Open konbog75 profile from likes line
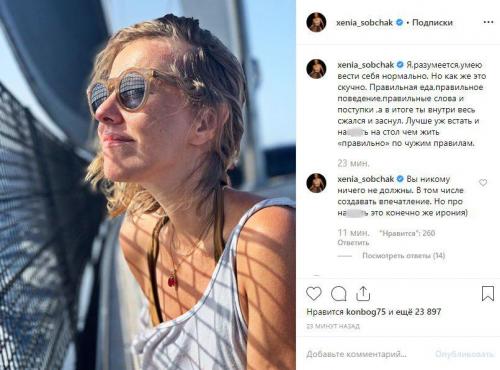The image size is (500, 370). point(366,312)
